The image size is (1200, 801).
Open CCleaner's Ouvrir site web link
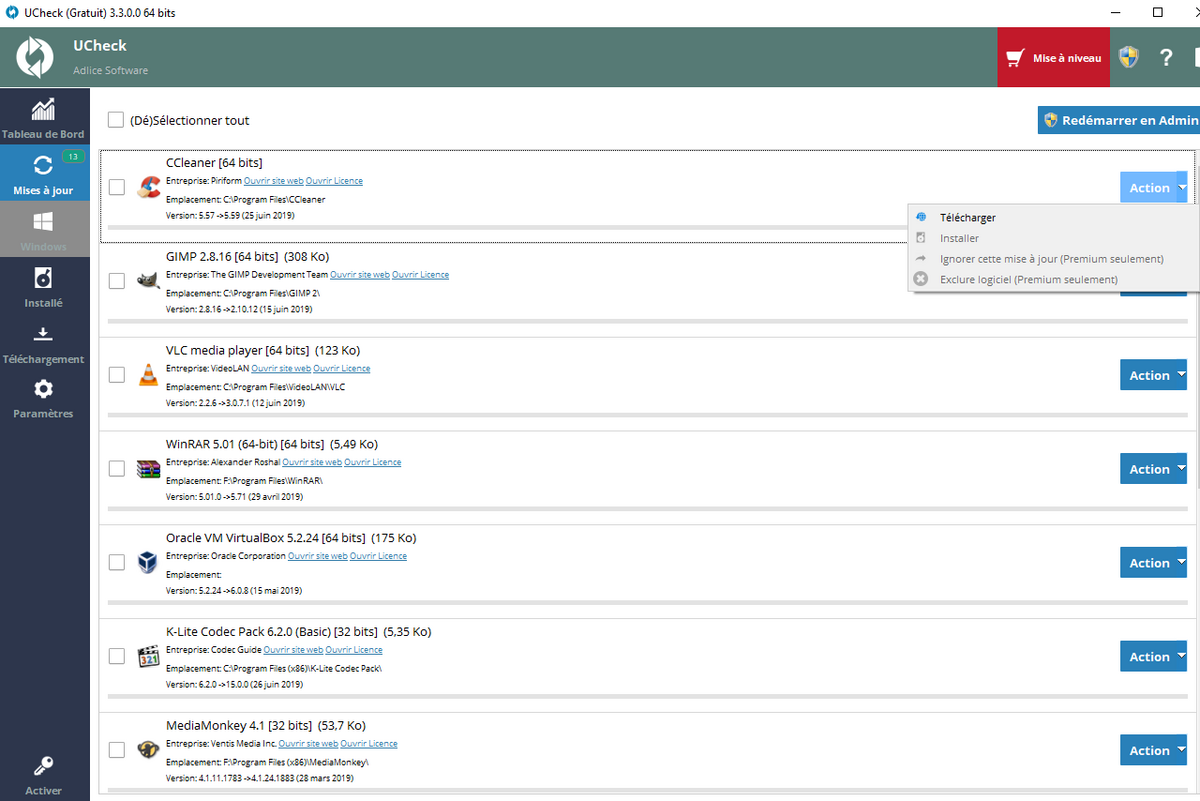pos(273,181)
